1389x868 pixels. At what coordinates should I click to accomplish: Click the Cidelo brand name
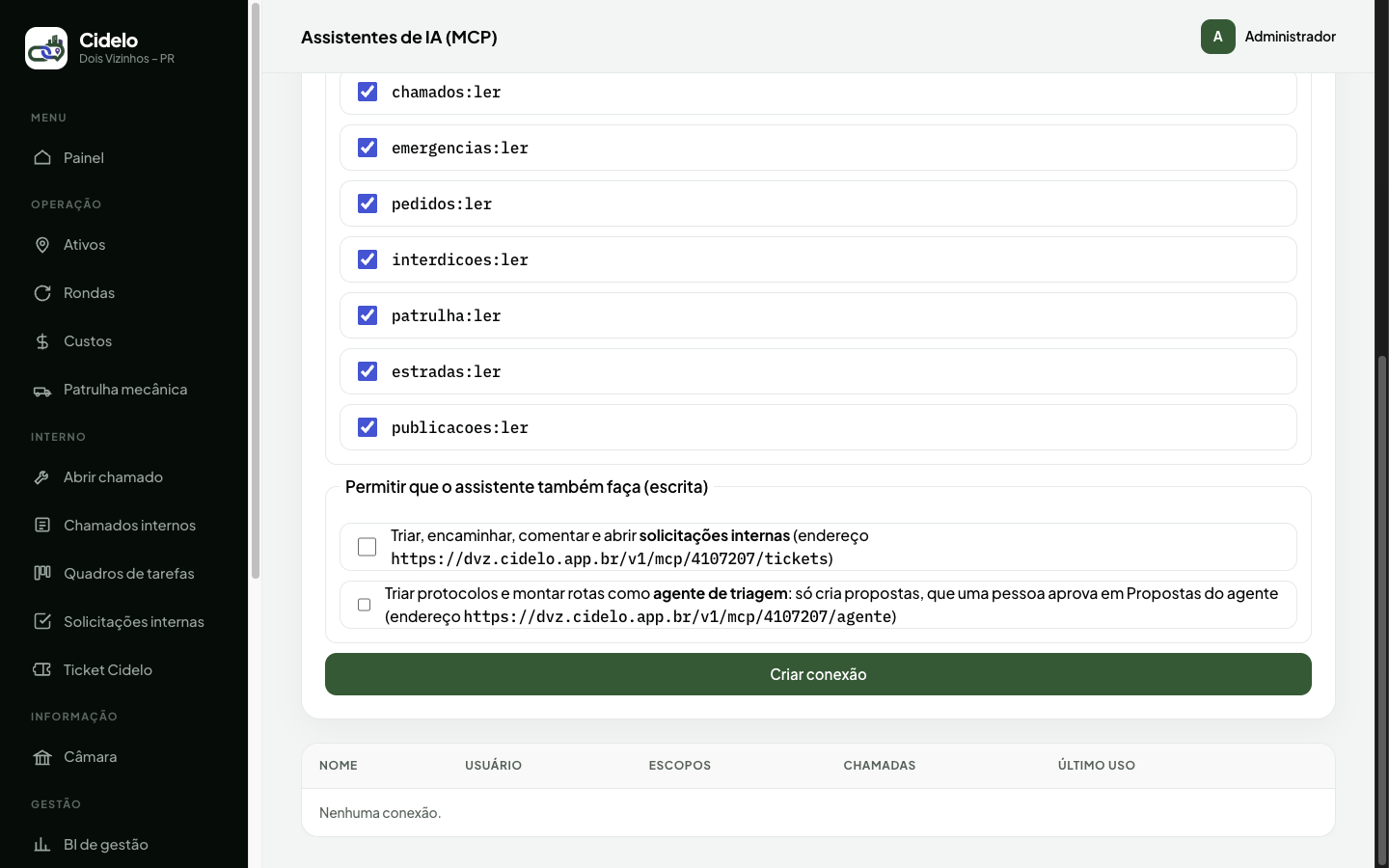108,40
